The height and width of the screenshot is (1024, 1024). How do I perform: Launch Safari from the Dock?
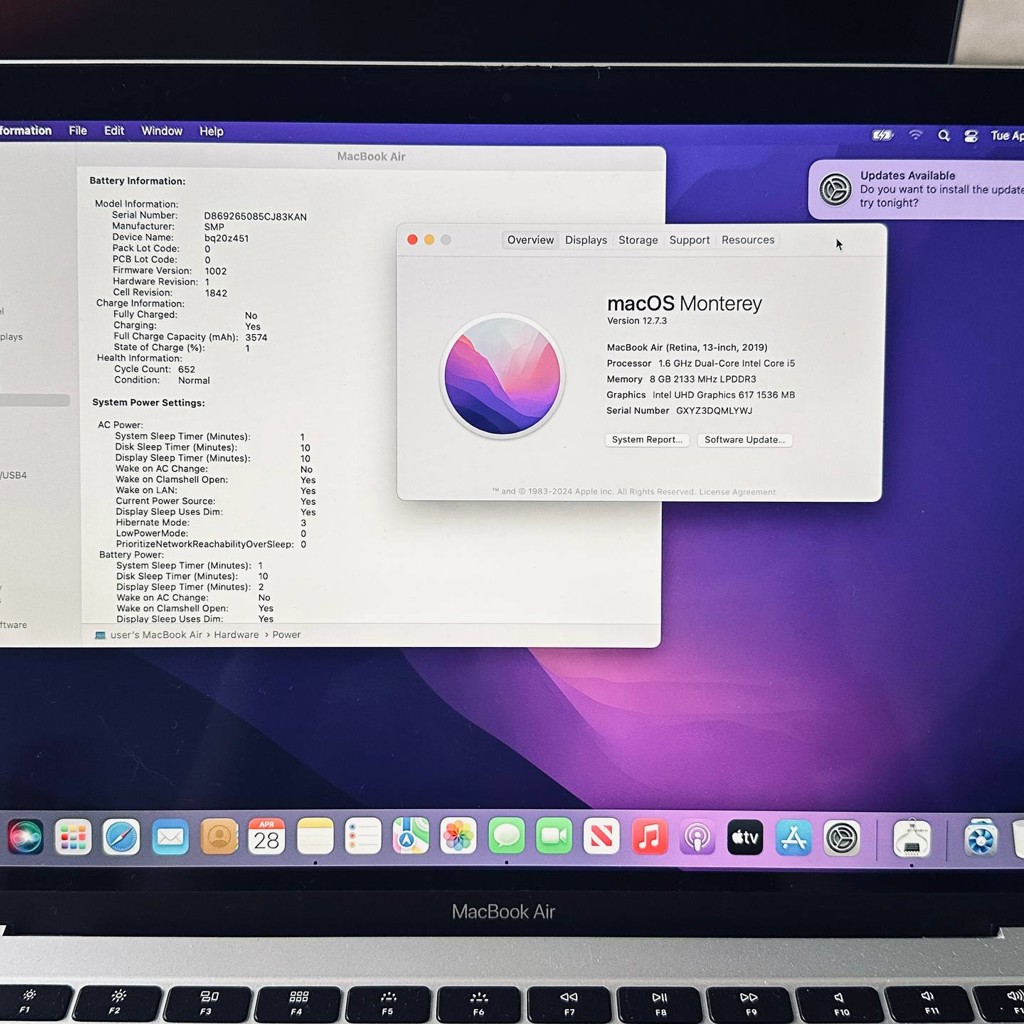[121, 837]
